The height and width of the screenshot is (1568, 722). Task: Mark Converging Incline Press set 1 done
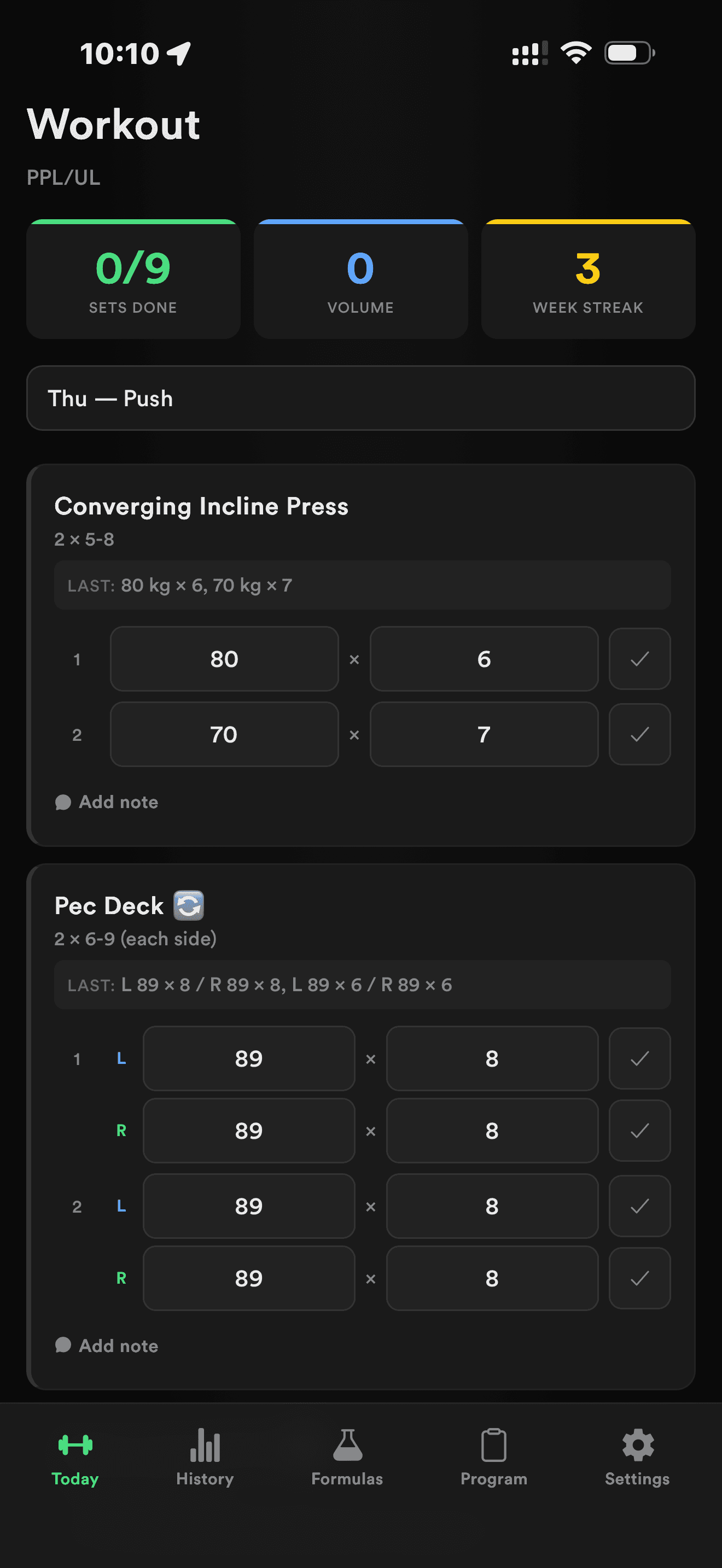639,659
